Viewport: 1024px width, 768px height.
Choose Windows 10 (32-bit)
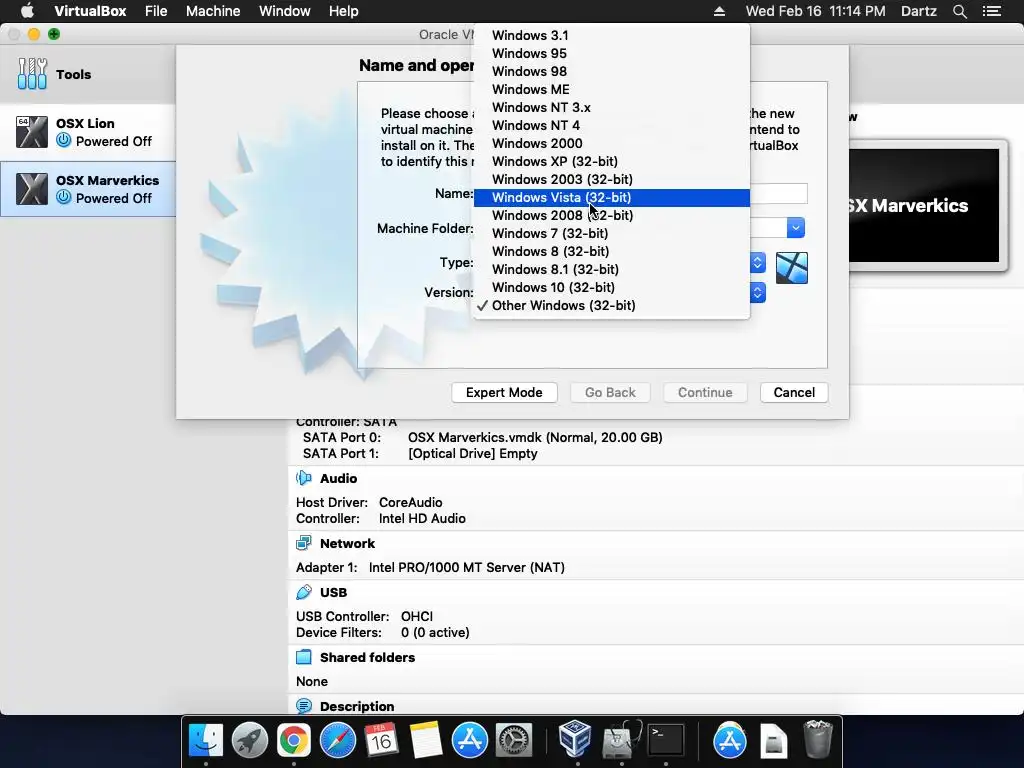(611, 287)
